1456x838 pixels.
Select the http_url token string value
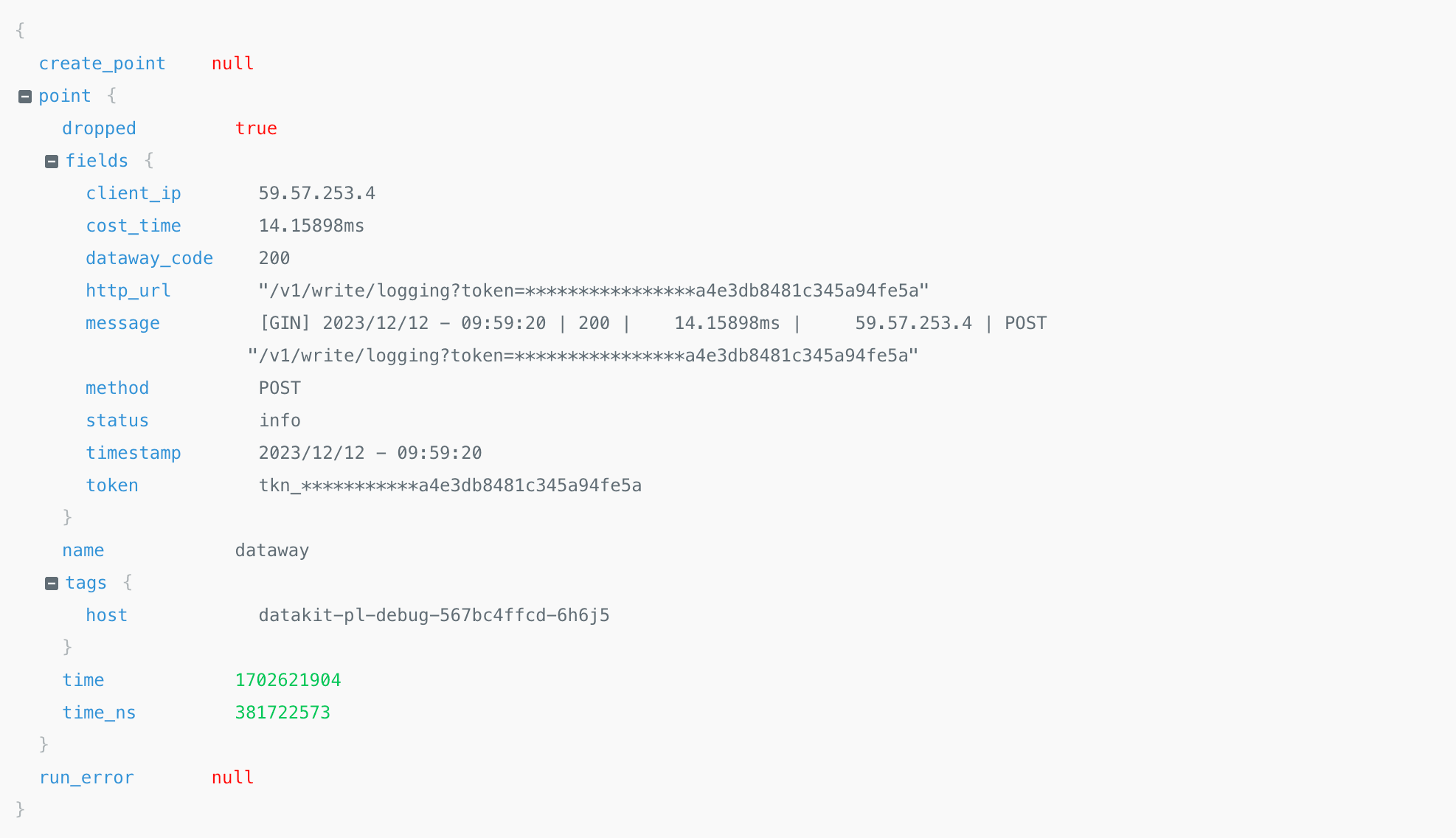coord(593,291)
